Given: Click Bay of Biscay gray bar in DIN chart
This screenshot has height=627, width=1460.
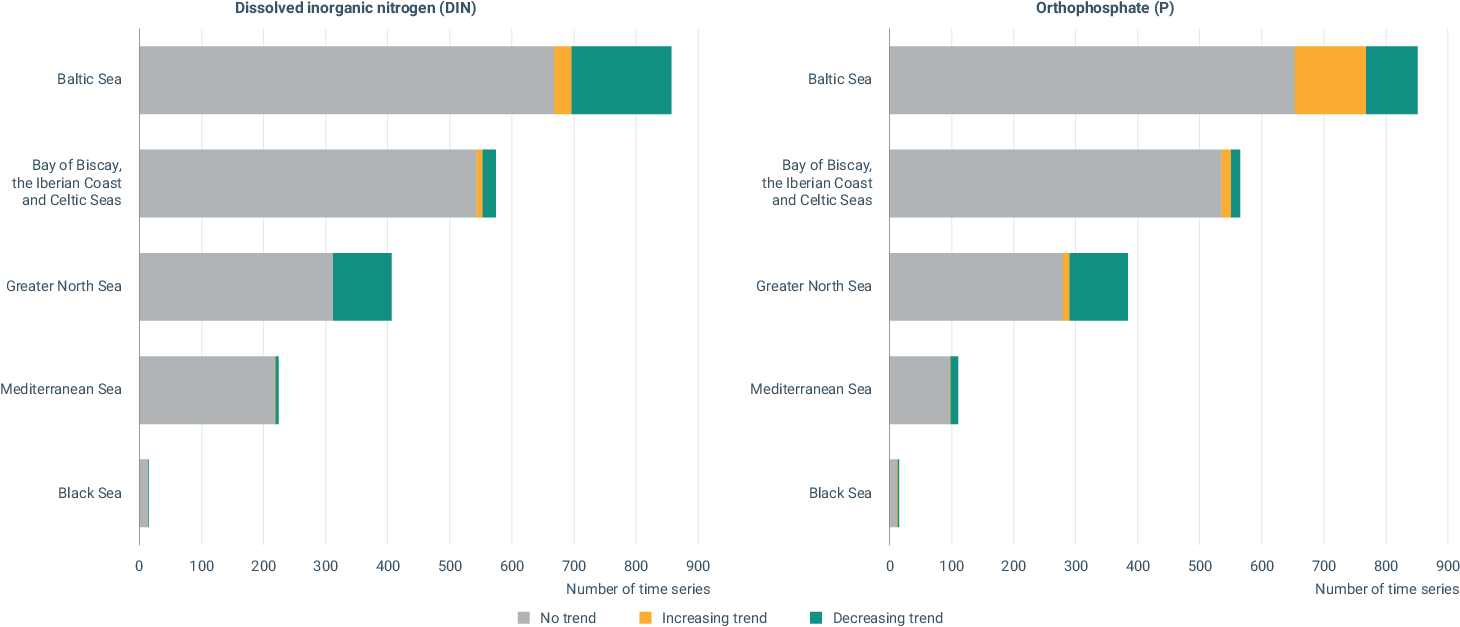Looking at the screenshot, I should point(308,184).
